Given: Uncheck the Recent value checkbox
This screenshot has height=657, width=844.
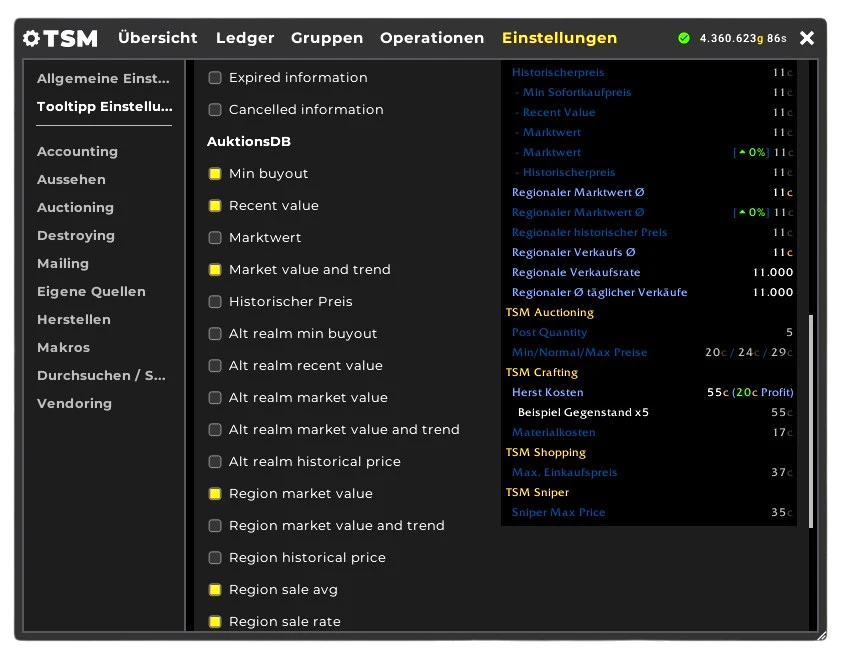Looking at the screenshot, I should point(215,206).
